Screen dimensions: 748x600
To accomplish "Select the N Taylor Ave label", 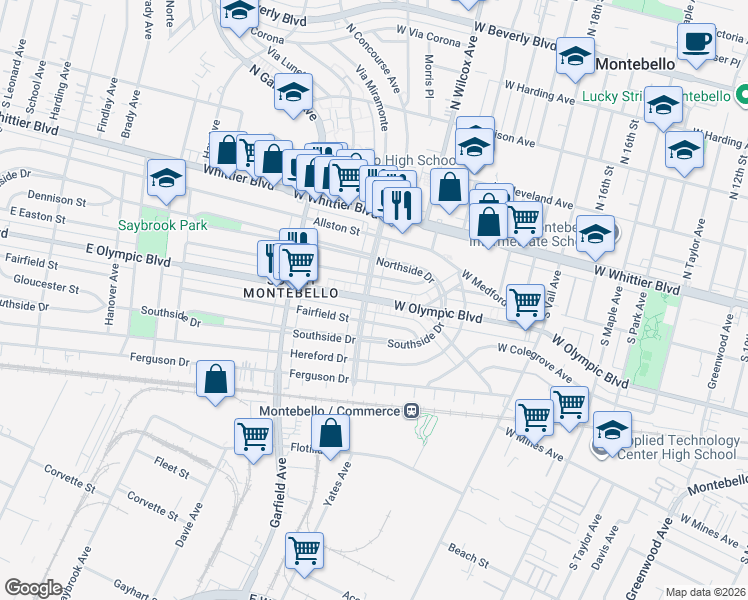I will click(694, 249).
